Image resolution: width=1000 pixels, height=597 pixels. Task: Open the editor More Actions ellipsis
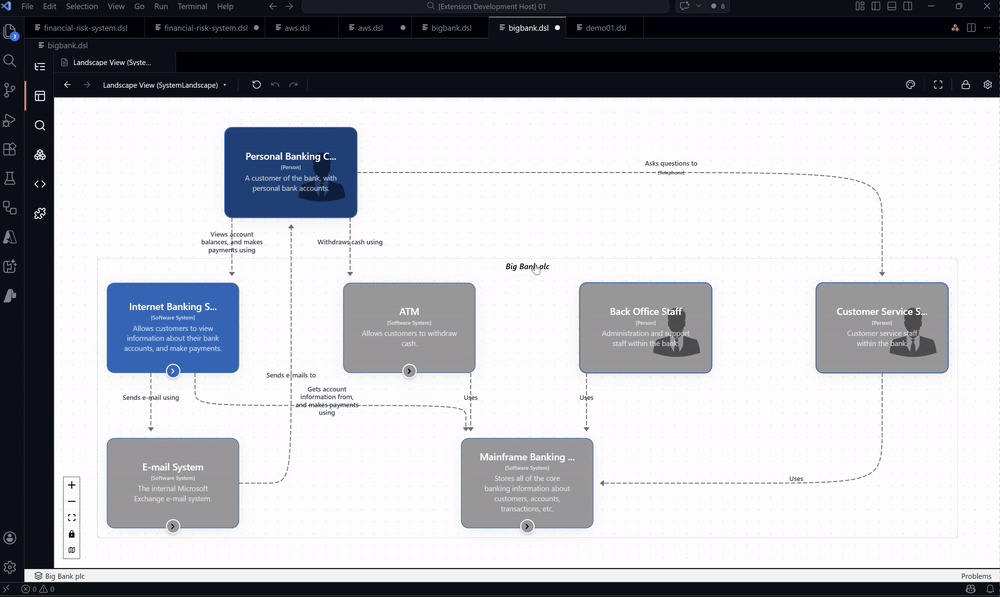(x=987, y=28)
